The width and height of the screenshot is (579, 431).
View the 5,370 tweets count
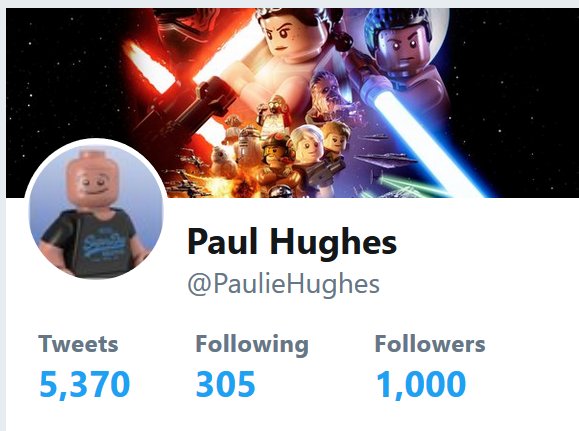[x=85, y=385]
